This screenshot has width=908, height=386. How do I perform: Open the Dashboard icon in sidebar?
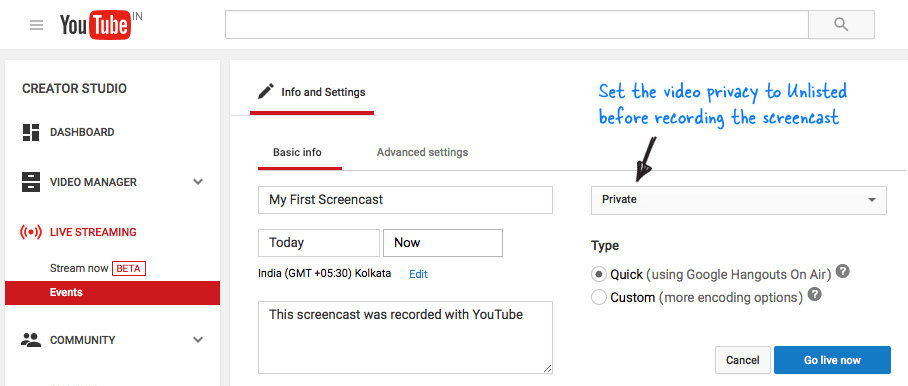coord(31,133)
